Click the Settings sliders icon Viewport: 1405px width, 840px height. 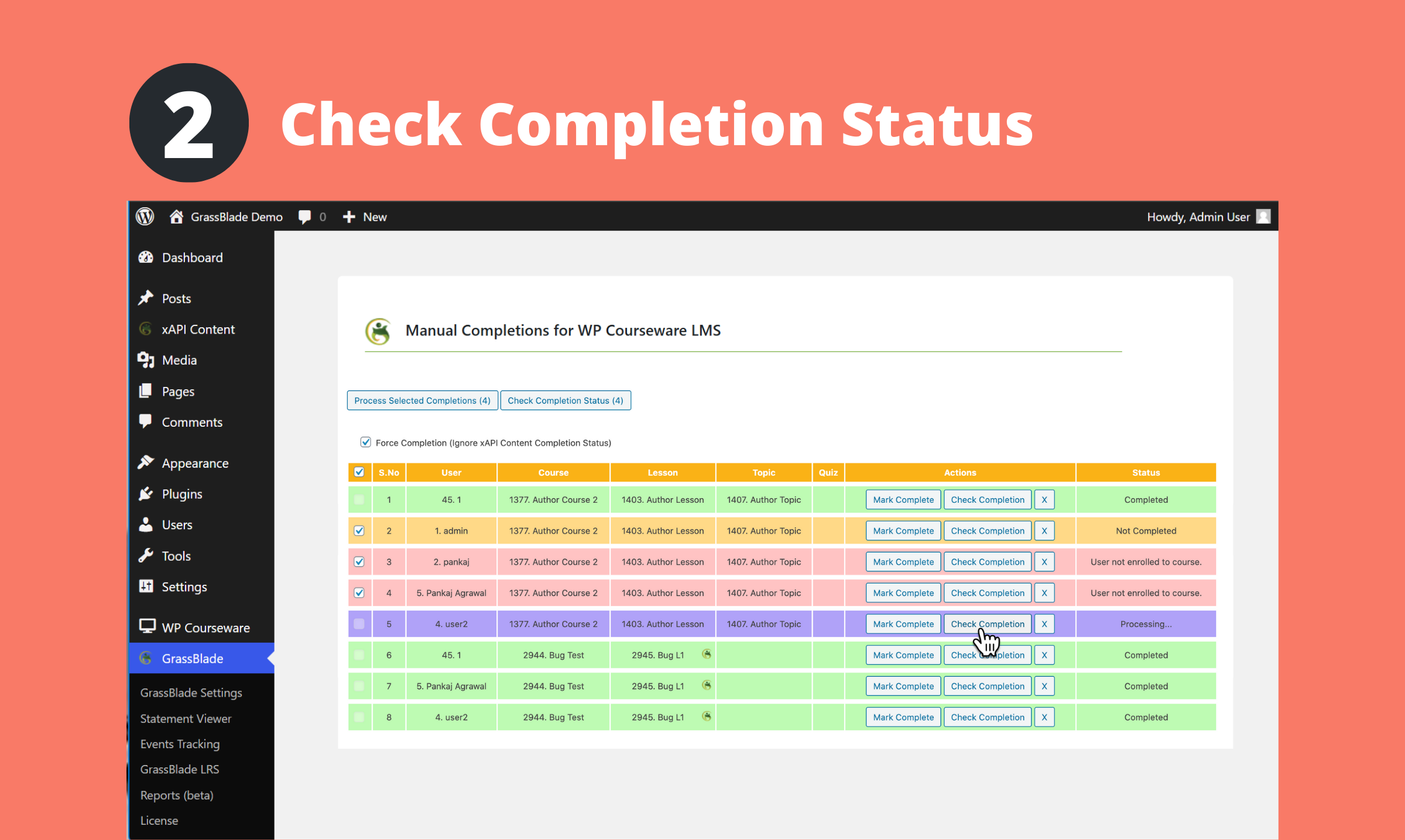(146, 586)
